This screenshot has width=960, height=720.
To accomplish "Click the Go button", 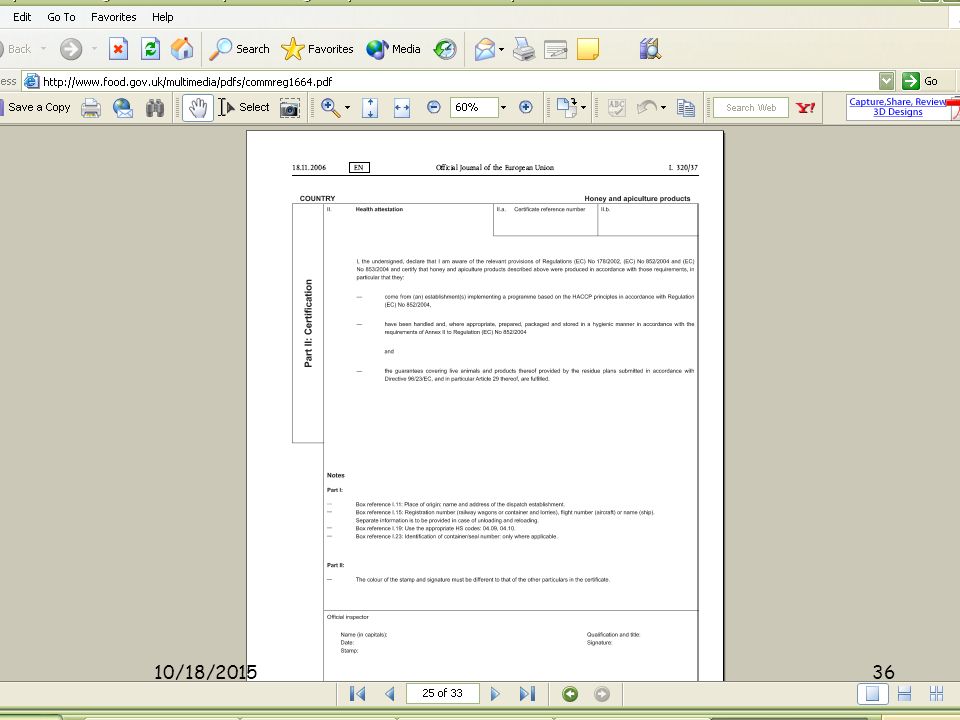I will pos(920,81).
